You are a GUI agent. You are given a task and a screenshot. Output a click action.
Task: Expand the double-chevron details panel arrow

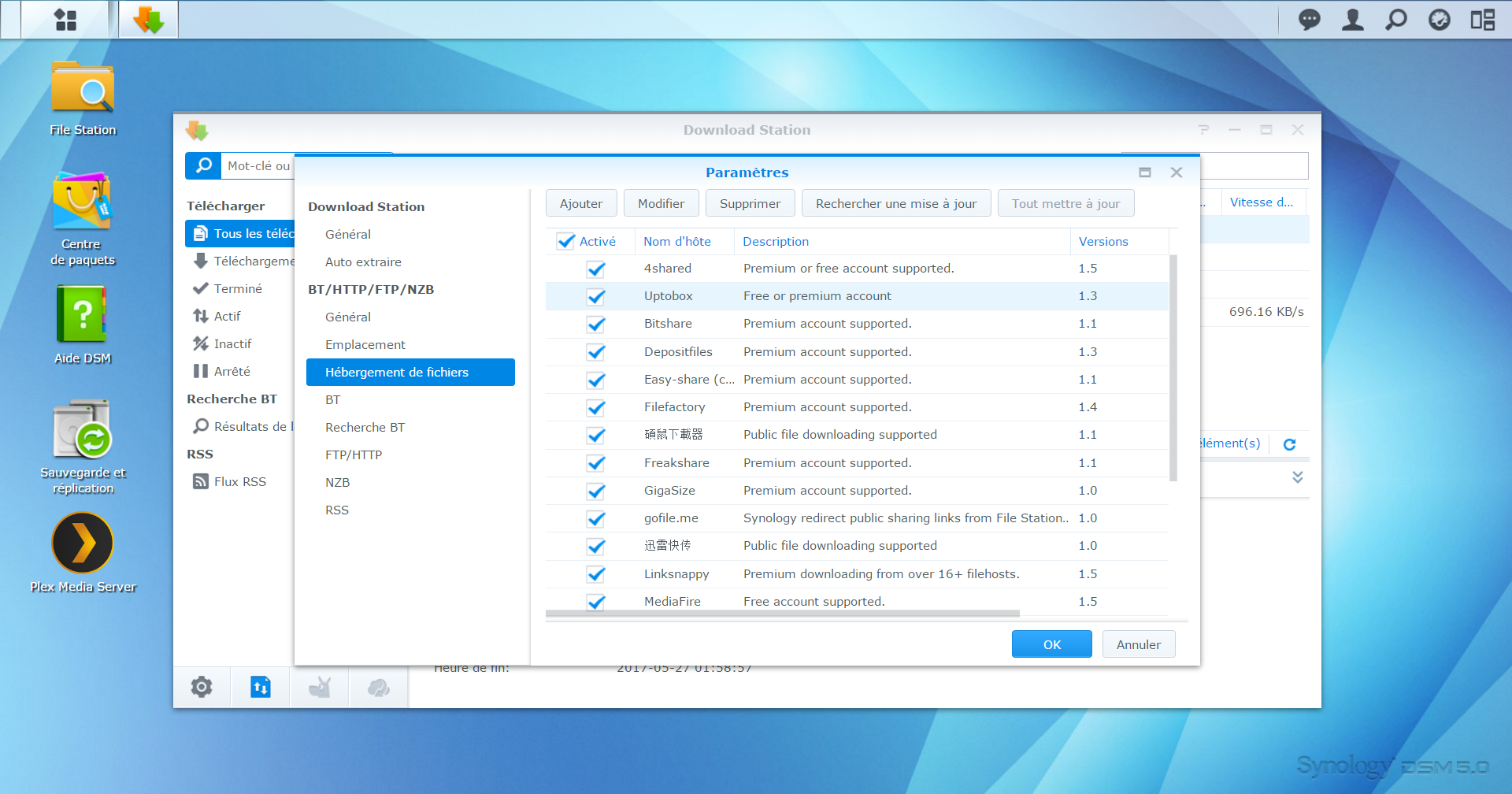click(x=1297, y=477)
